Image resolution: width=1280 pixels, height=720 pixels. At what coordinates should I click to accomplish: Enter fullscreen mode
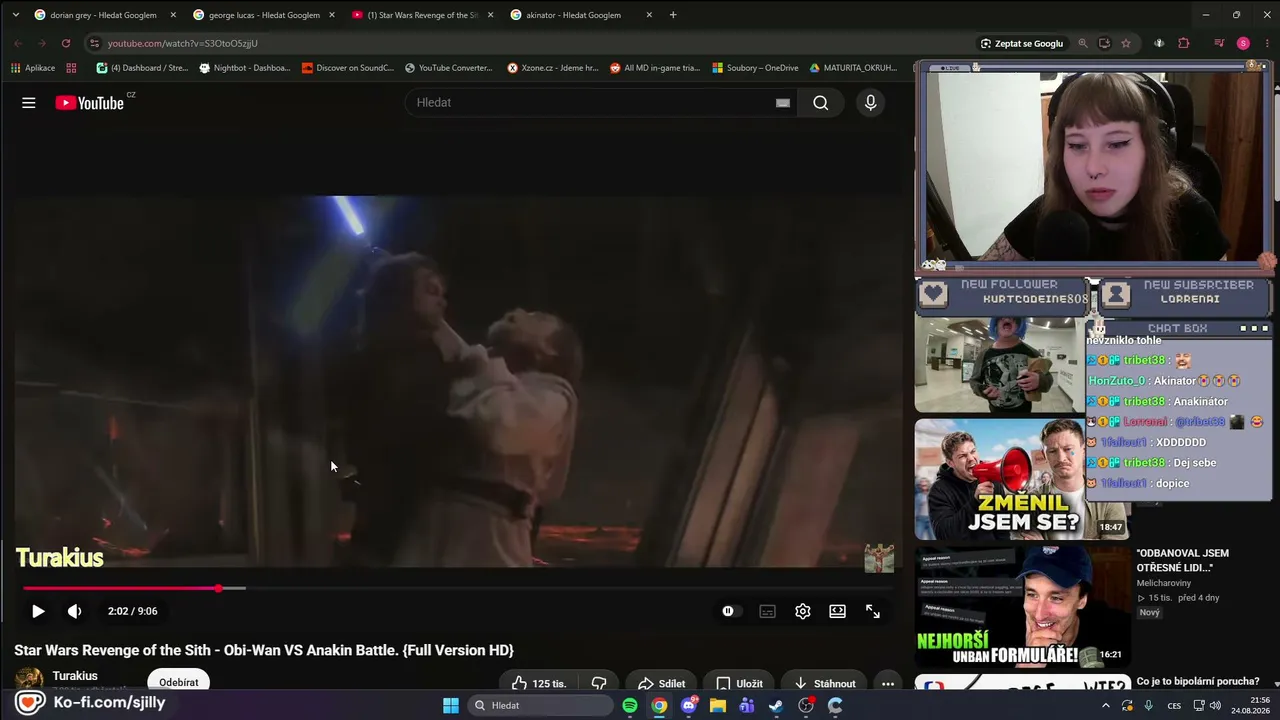tap(872, 611)
